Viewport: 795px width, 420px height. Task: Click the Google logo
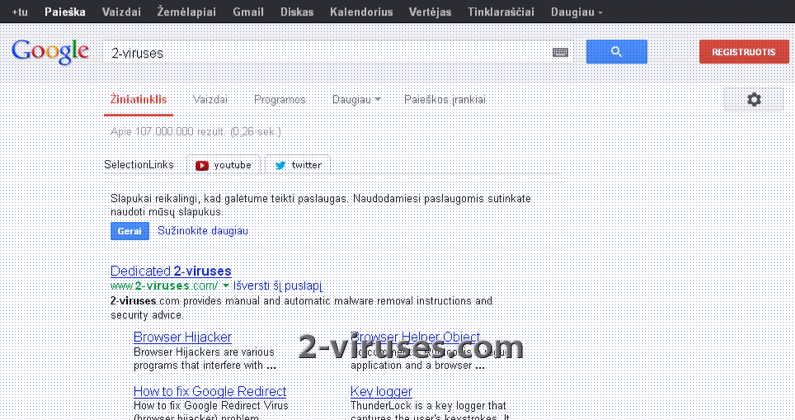pos(50,52)
